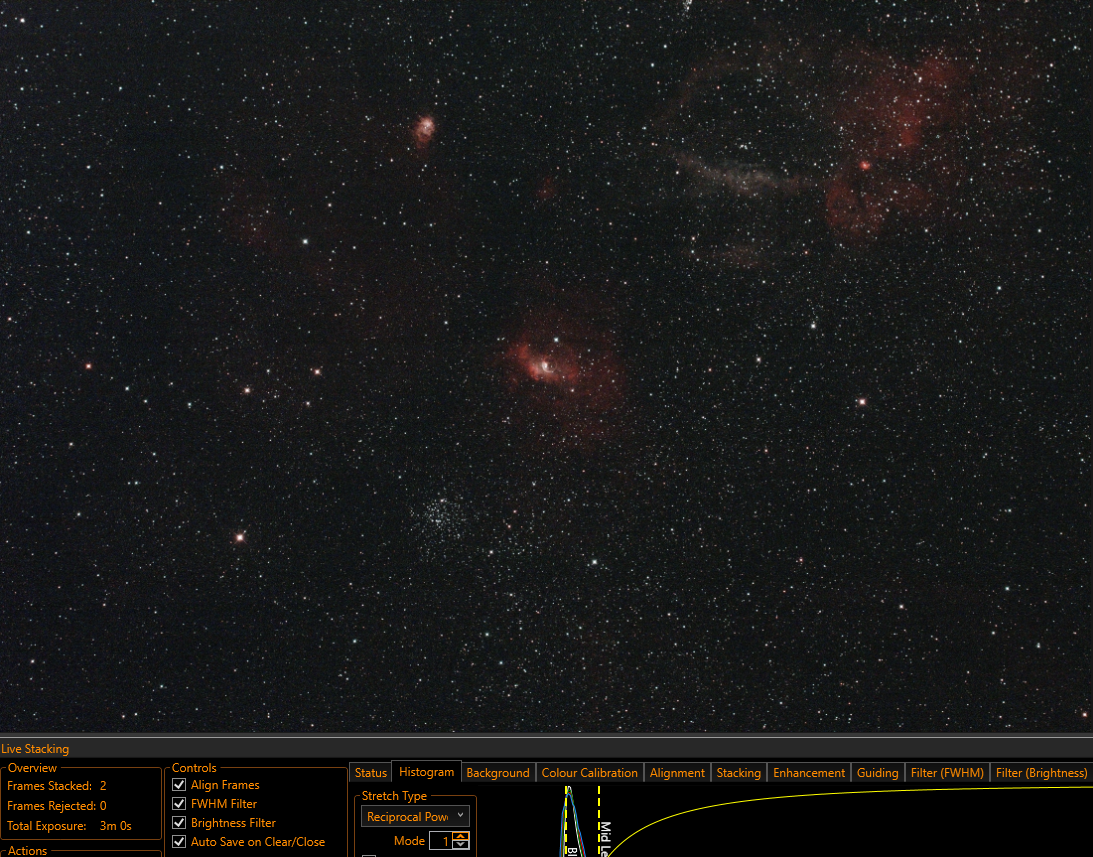The image size is (1093, 857).
Task: Open the Background tab
Action: click(x=498, y=773)
